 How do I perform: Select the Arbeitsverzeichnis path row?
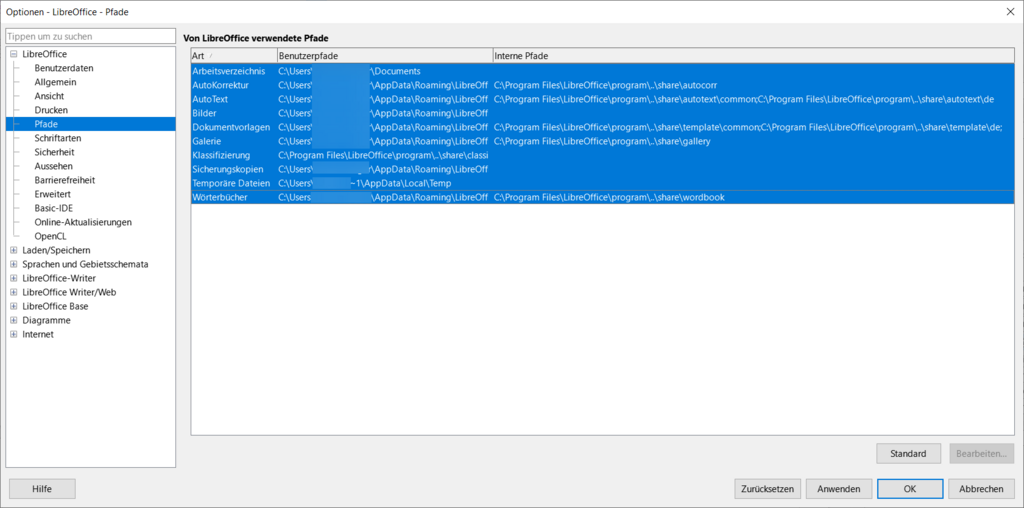(603, 71)
